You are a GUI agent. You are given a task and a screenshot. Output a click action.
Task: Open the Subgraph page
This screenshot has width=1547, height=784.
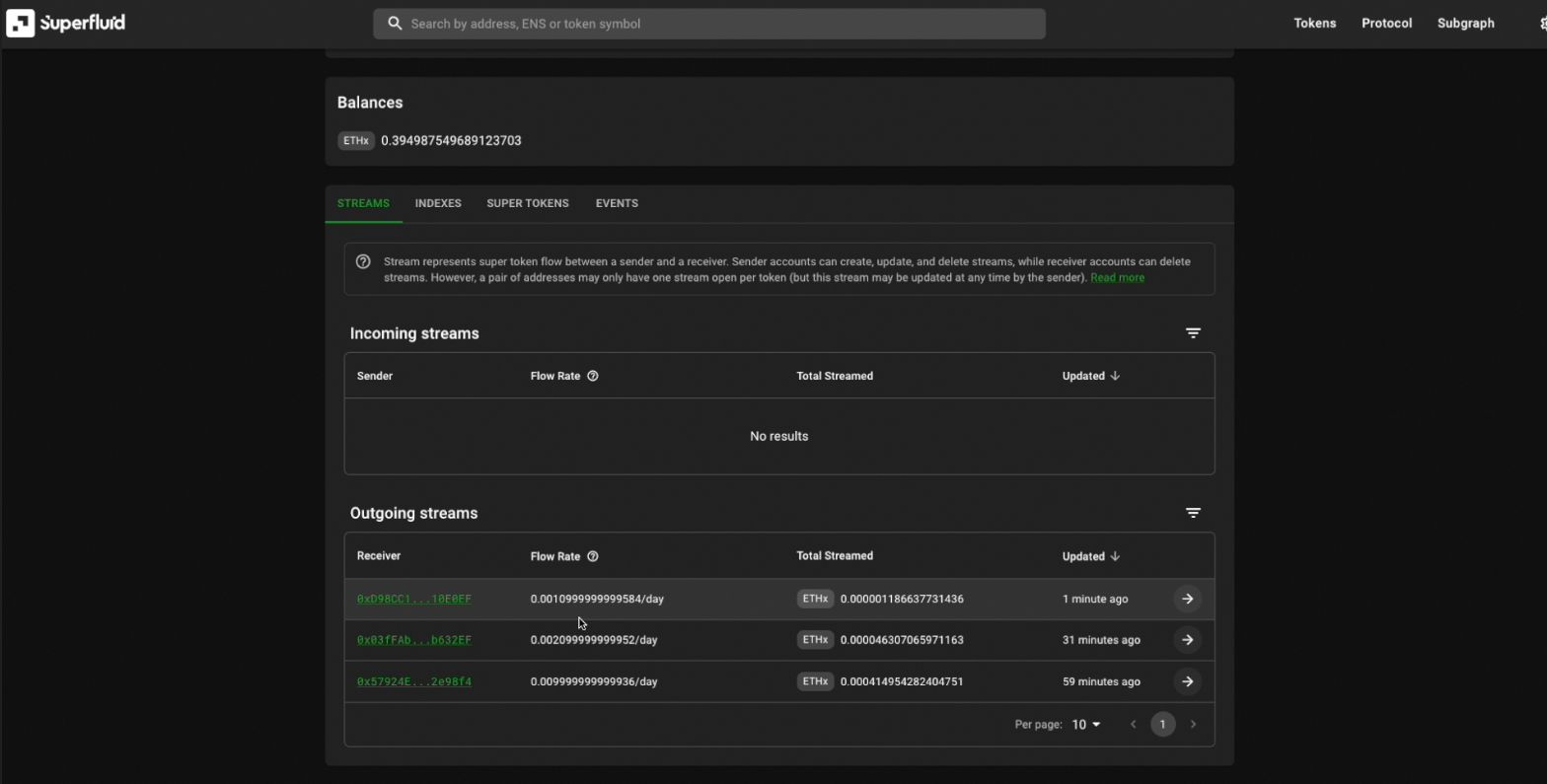(x=1465, y=23)
